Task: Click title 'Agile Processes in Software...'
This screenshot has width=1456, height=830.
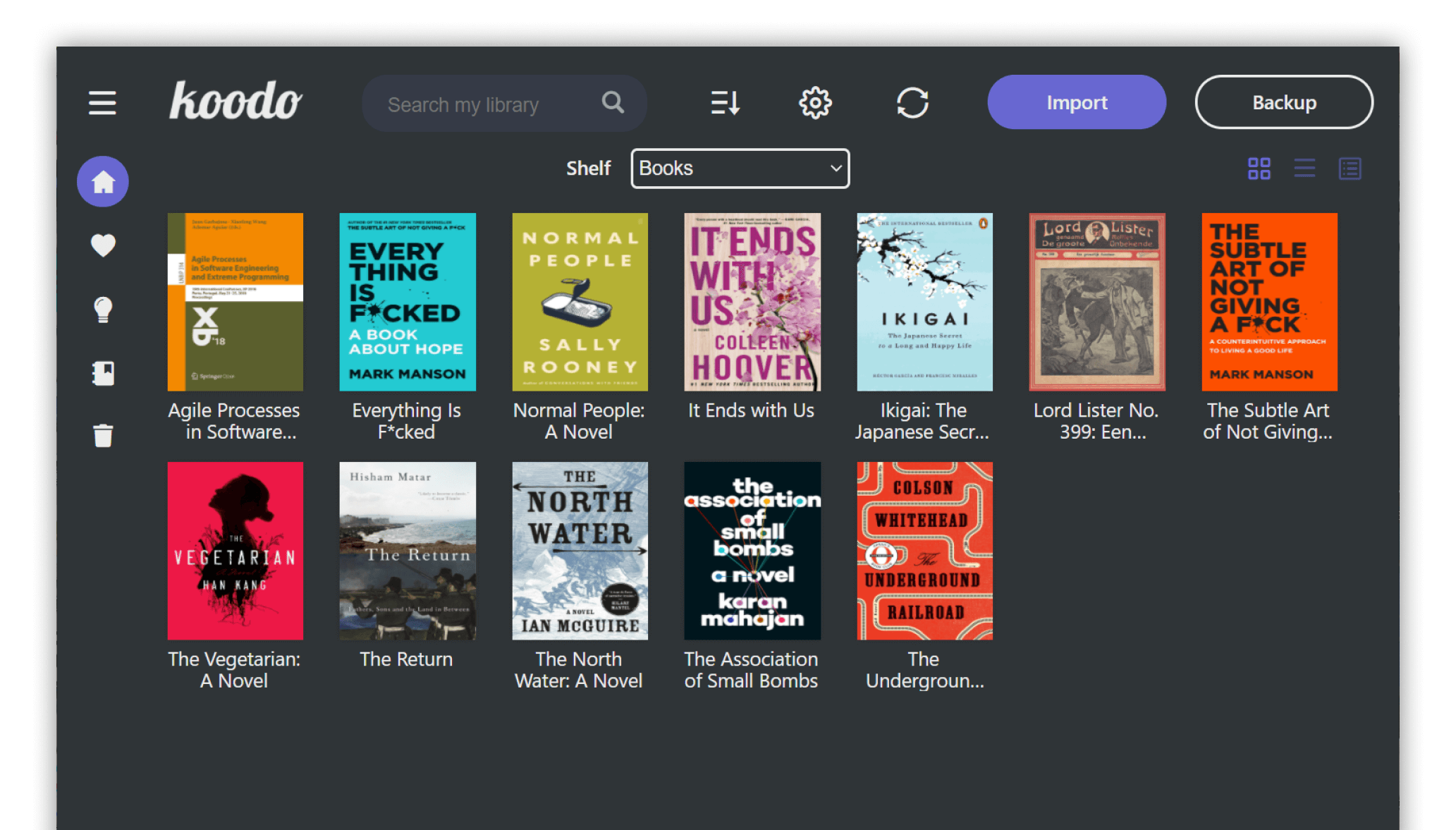Action: click(234, 421)
